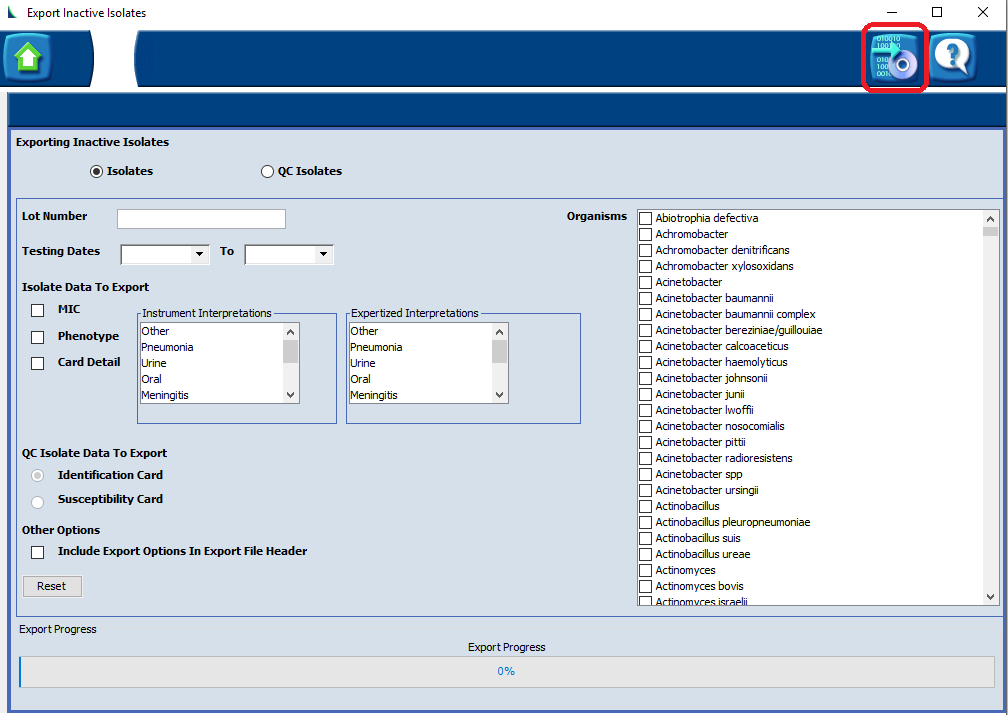Open help with the question mark icon
This screenshot has height=715, width=1008.
click(953, 58)
